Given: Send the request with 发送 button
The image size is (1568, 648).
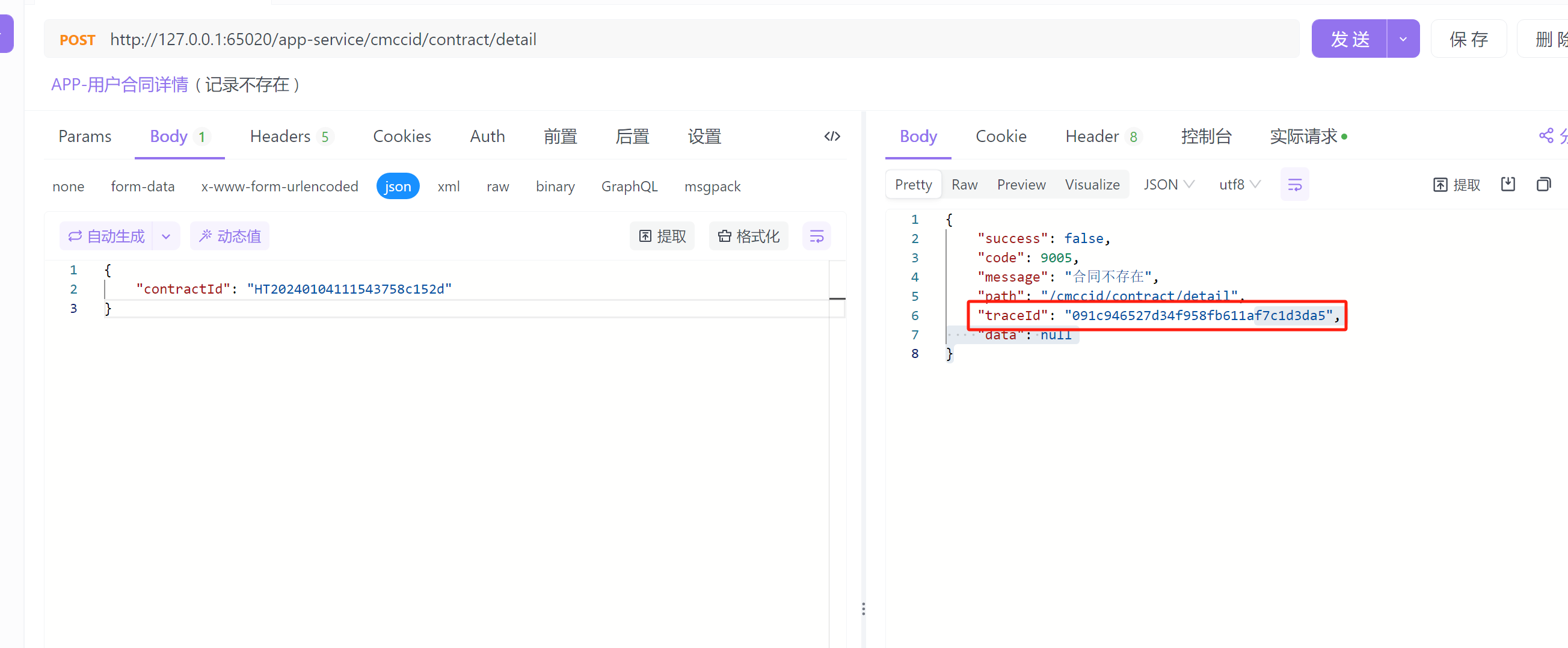Looking at the screenshot, I should 1350,39.
